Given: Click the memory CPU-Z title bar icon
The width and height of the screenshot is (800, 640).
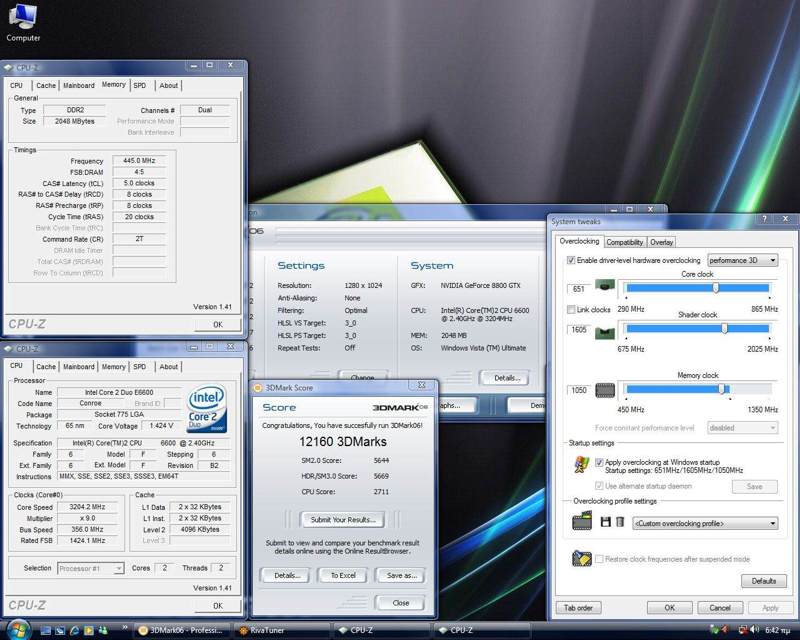Looking at the screenshot, I should pos(8,67).
